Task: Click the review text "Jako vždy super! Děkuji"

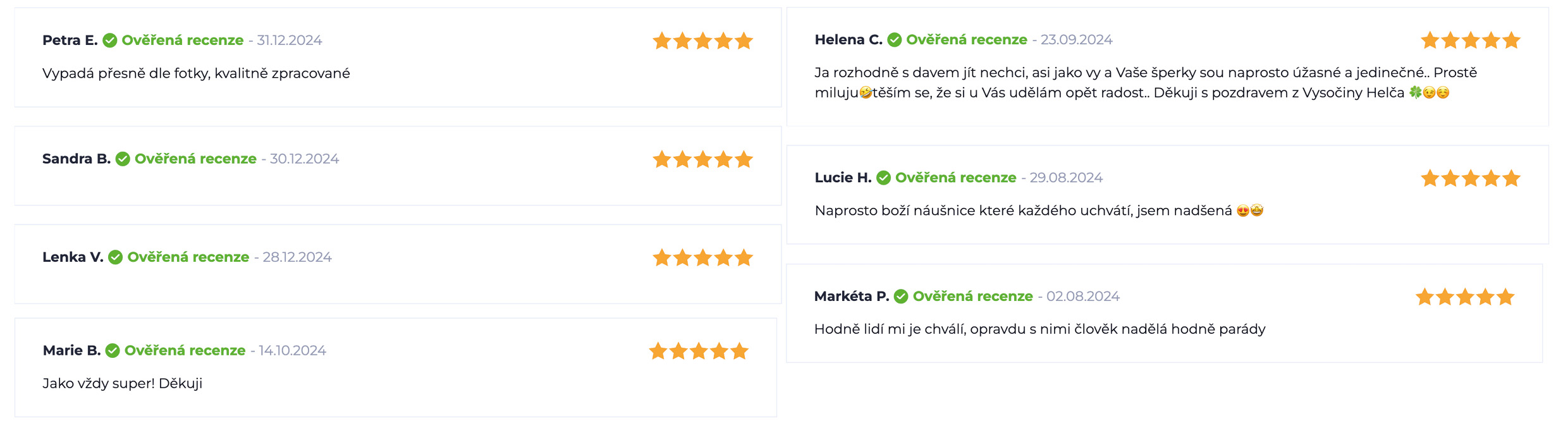Action: pyautogui.click(x=123, y=383)
